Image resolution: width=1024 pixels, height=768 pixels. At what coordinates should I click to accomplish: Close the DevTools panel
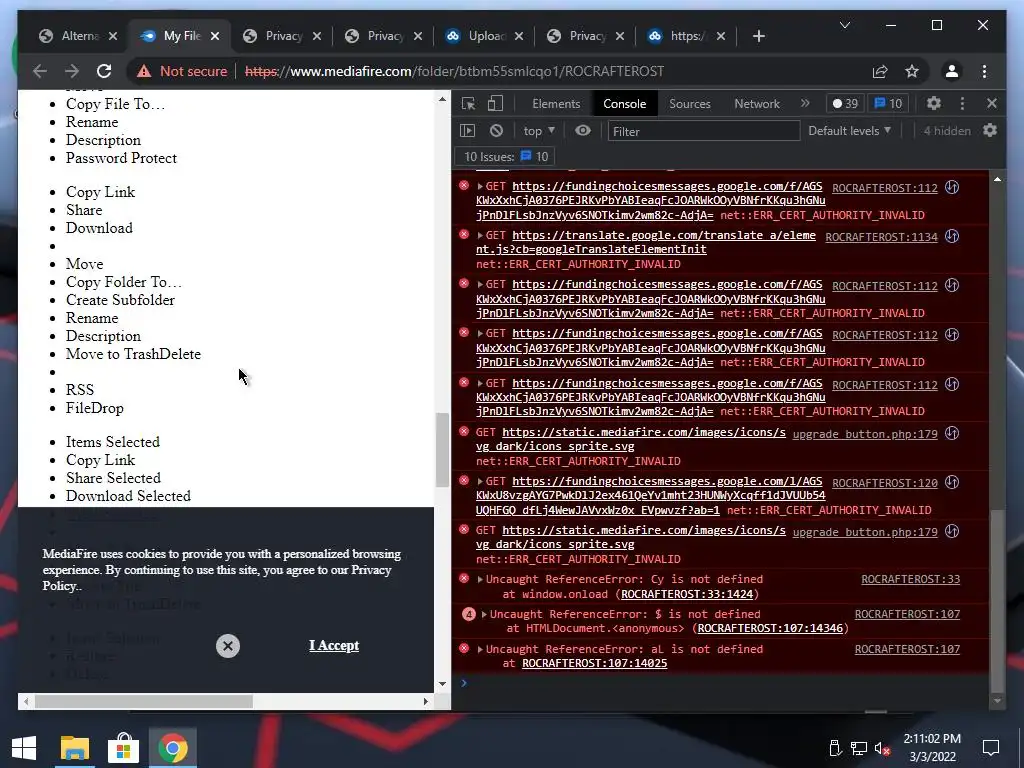pos(991,103)
